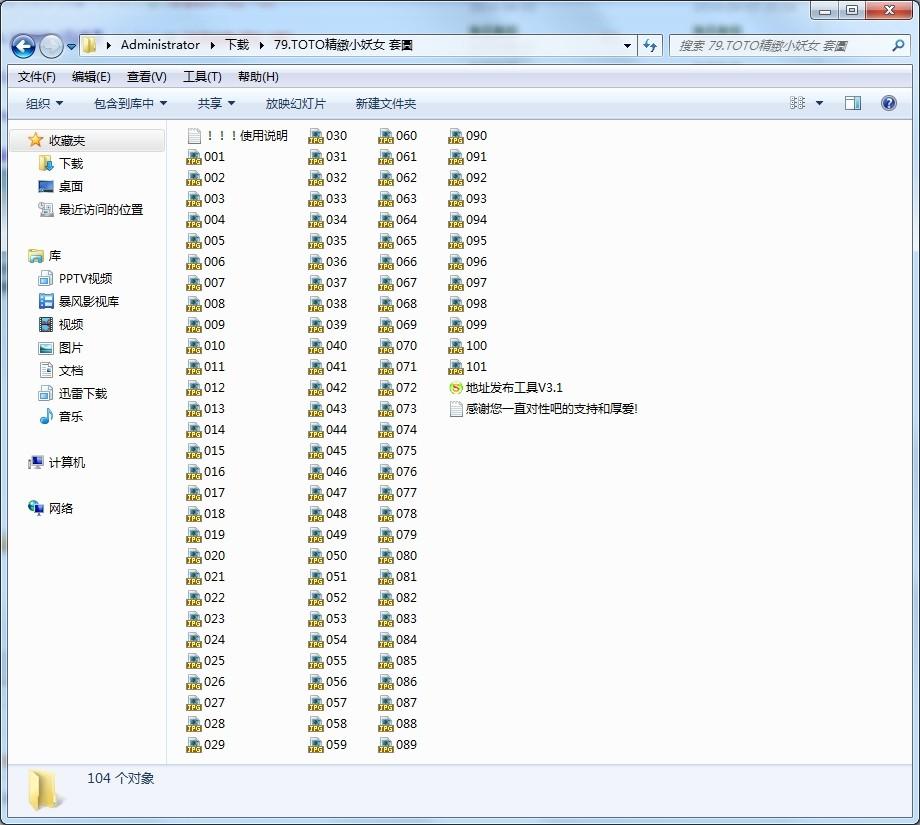This screenshot has height=825, width=920.
Task: Select 计算机 in the navigation pane
Action: point(66,462)
